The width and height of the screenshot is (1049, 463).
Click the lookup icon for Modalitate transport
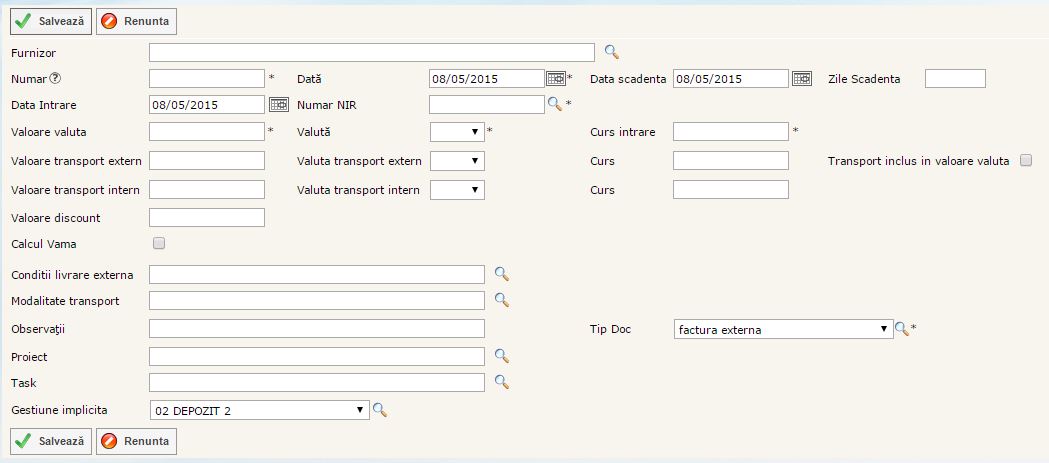point(502,300)
